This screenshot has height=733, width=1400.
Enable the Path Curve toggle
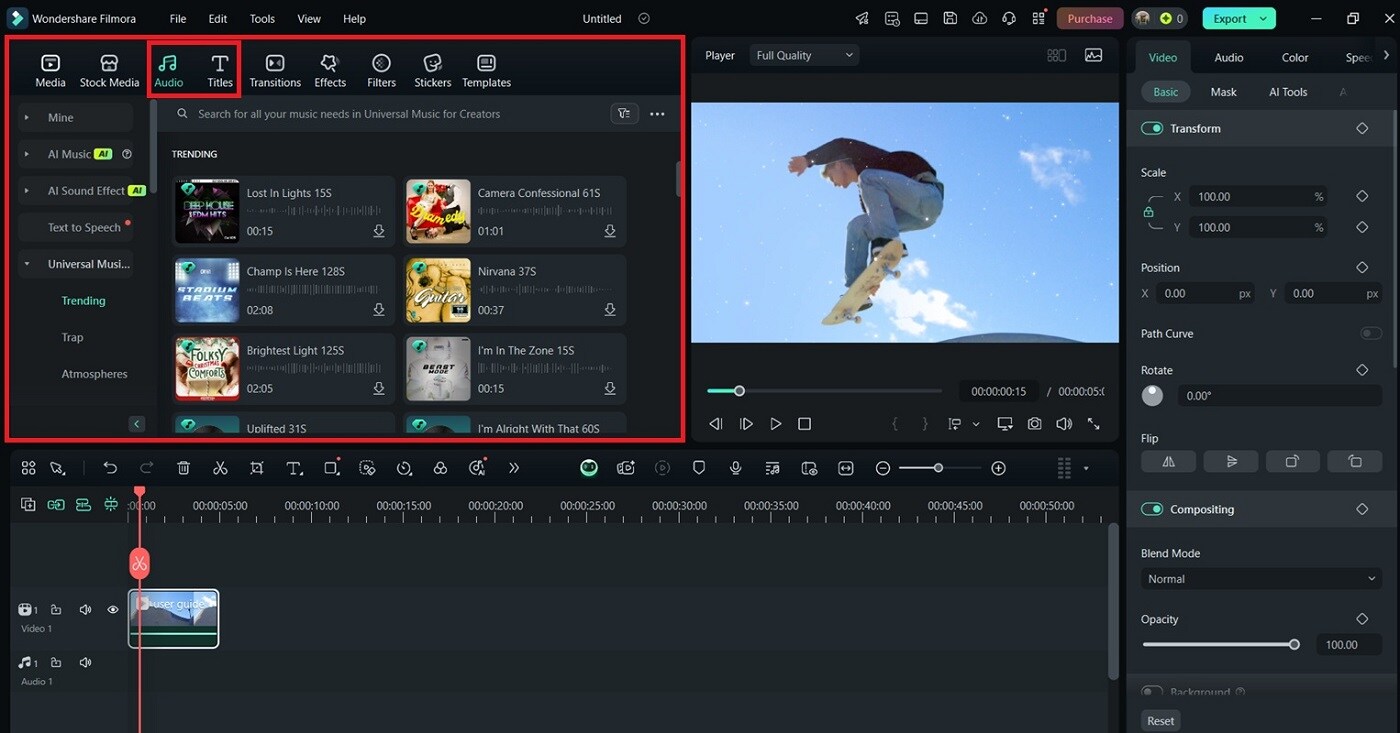pos(1370,333)
